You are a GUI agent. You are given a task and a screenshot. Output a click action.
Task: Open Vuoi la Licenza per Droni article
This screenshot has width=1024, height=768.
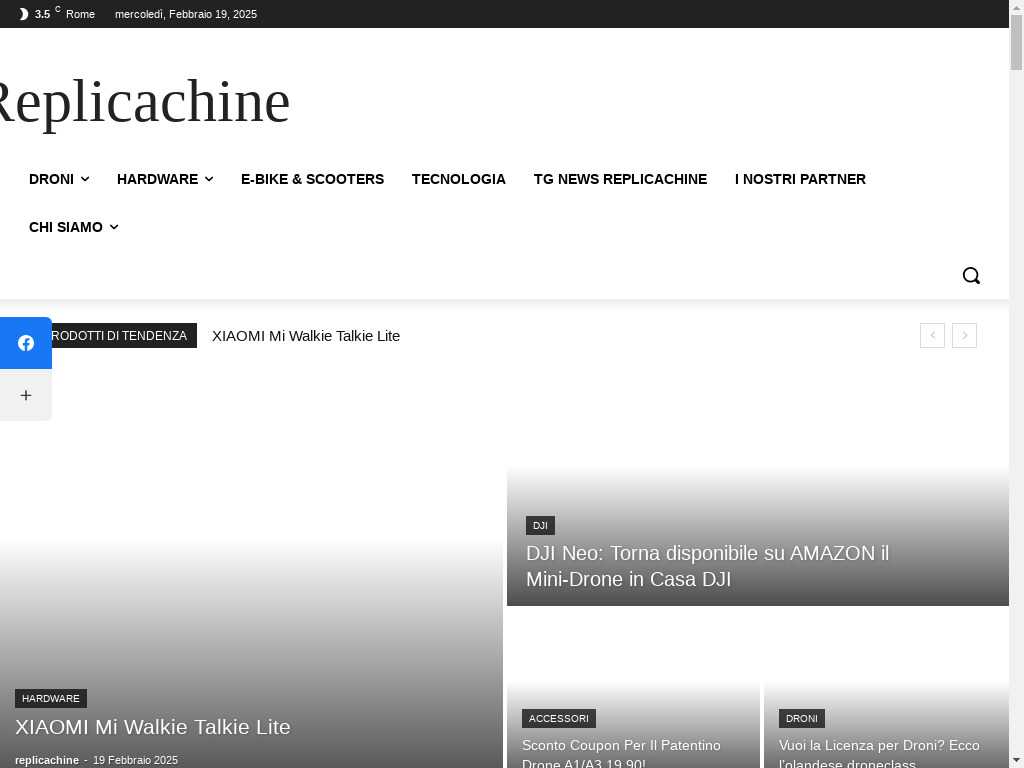tap(879, 754)
